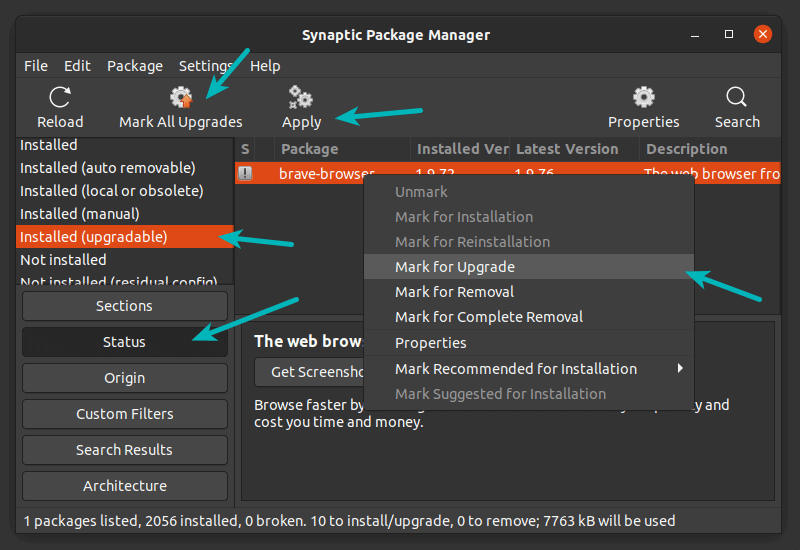Click the Search magnifier icon

pyautogui.click(x=737, y=98)
